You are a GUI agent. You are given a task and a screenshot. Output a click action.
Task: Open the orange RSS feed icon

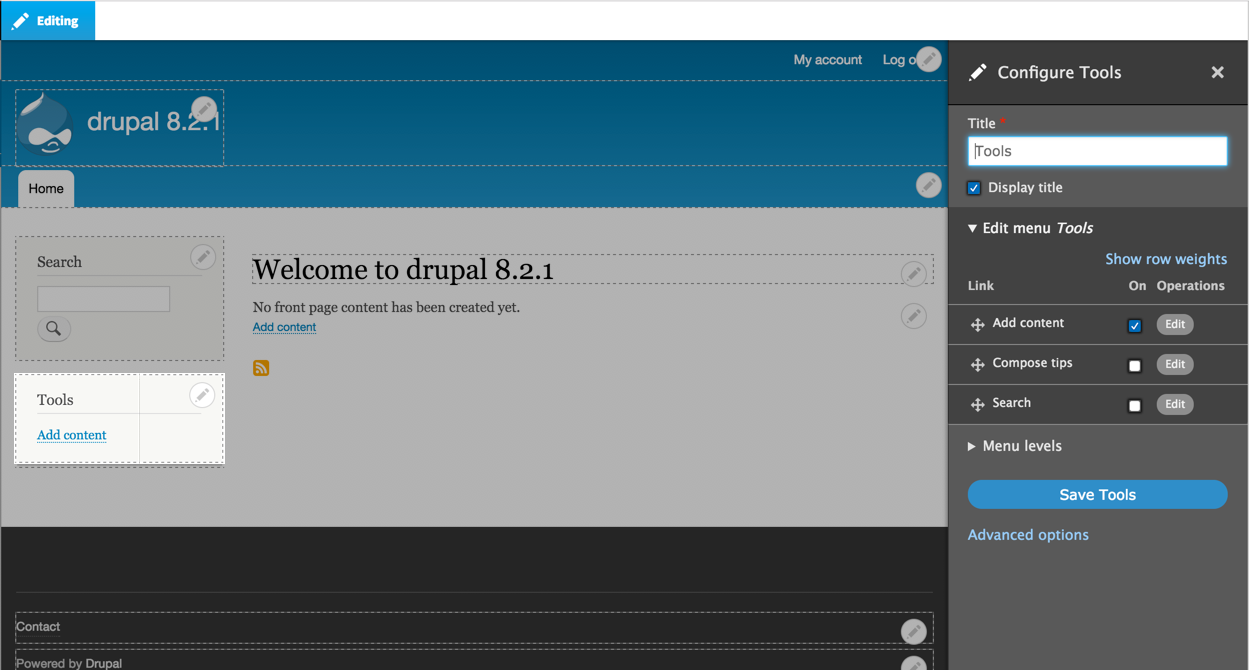261,368
